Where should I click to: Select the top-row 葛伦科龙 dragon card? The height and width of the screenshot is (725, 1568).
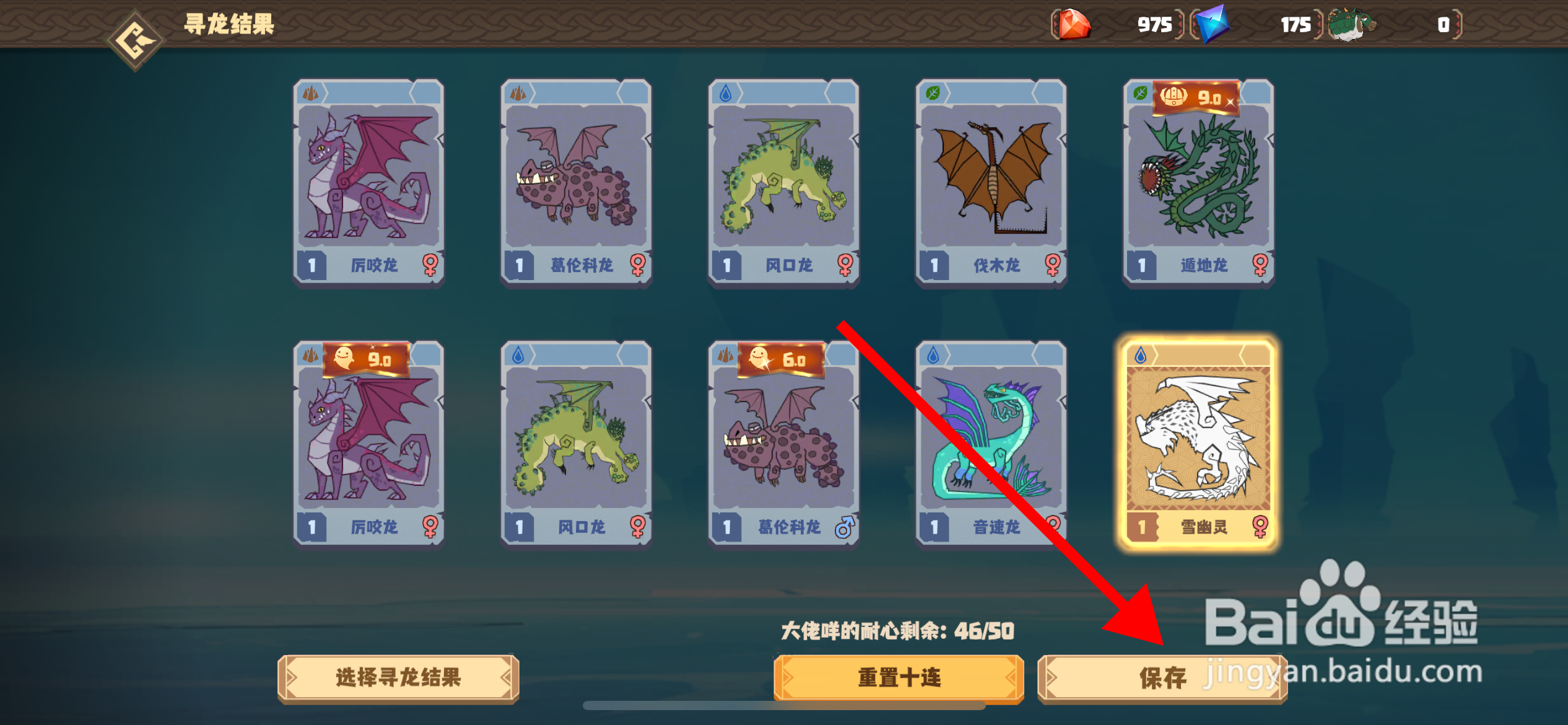(576, 182)
